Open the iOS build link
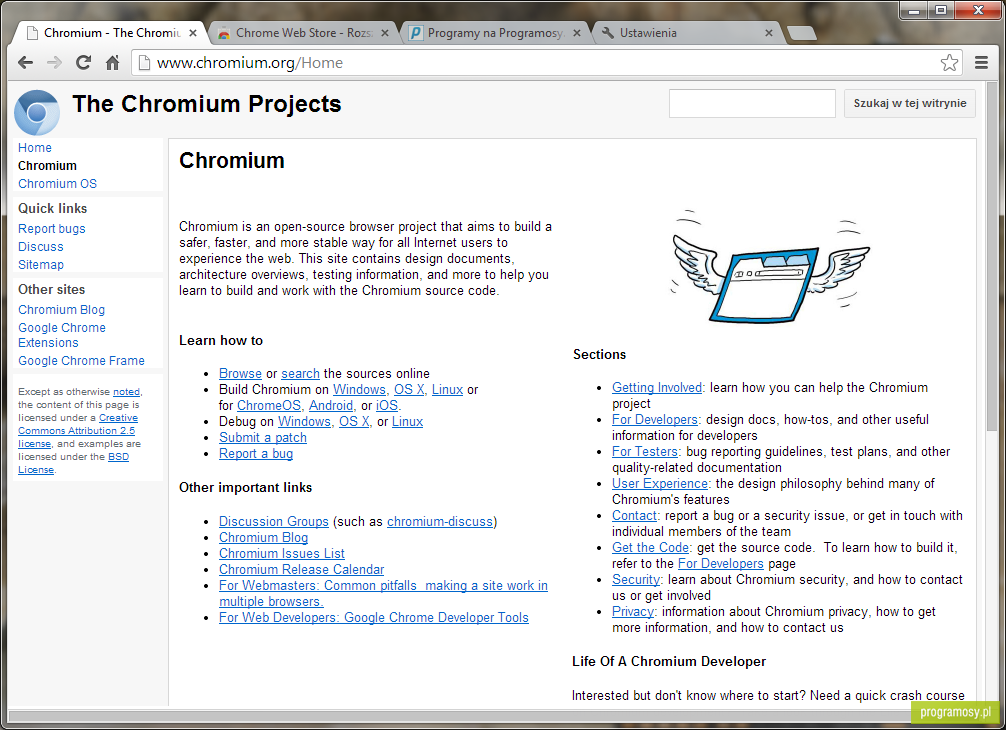This screenshot has width=1006, height=730. click(x=387, y=405)
